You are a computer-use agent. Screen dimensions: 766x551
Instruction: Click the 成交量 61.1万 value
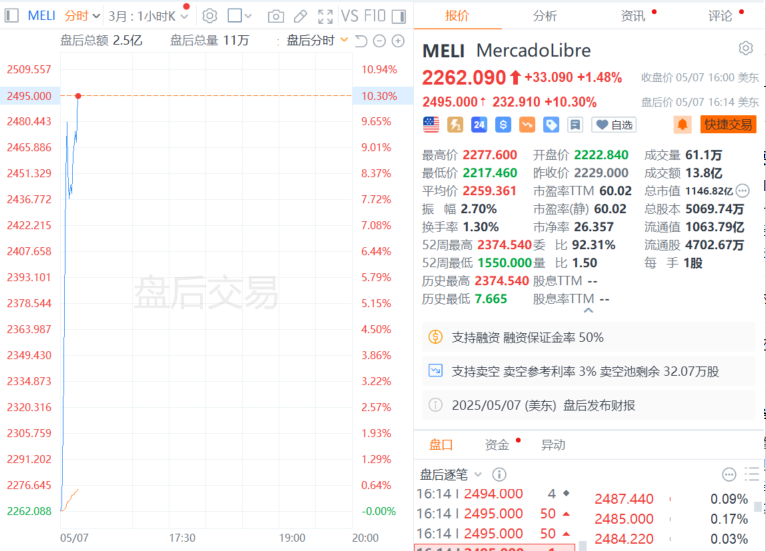pos(703,155)
